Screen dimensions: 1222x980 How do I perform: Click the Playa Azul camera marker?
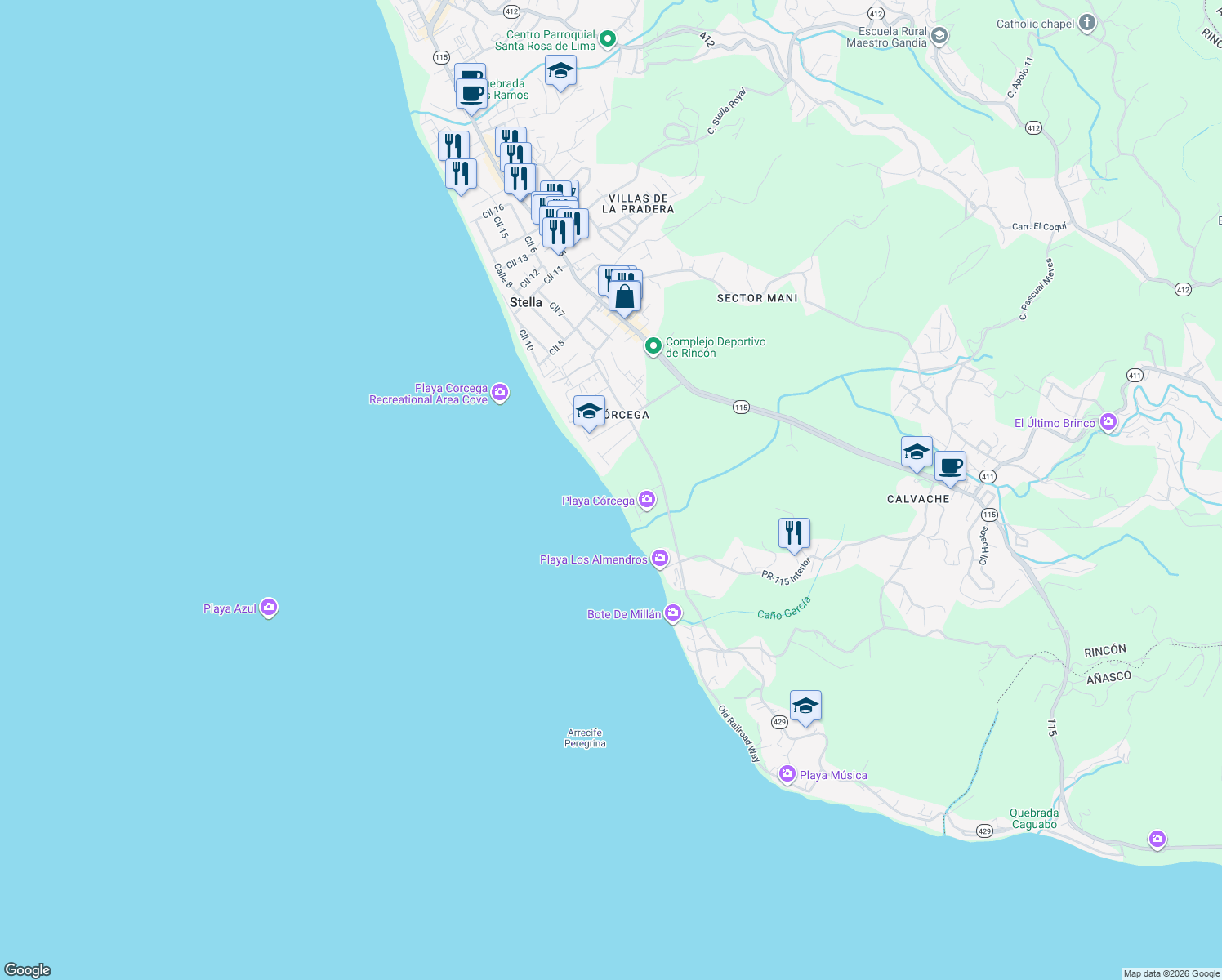tap(268, 608)
